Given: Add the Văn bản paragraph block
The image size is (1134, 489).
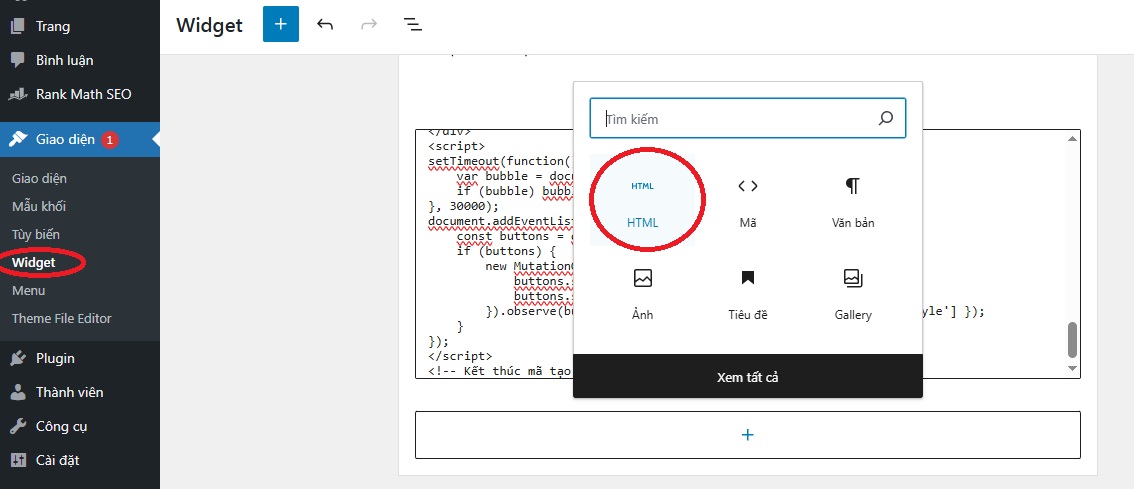Looking at the screenshot, I should [x=853, y=200].
